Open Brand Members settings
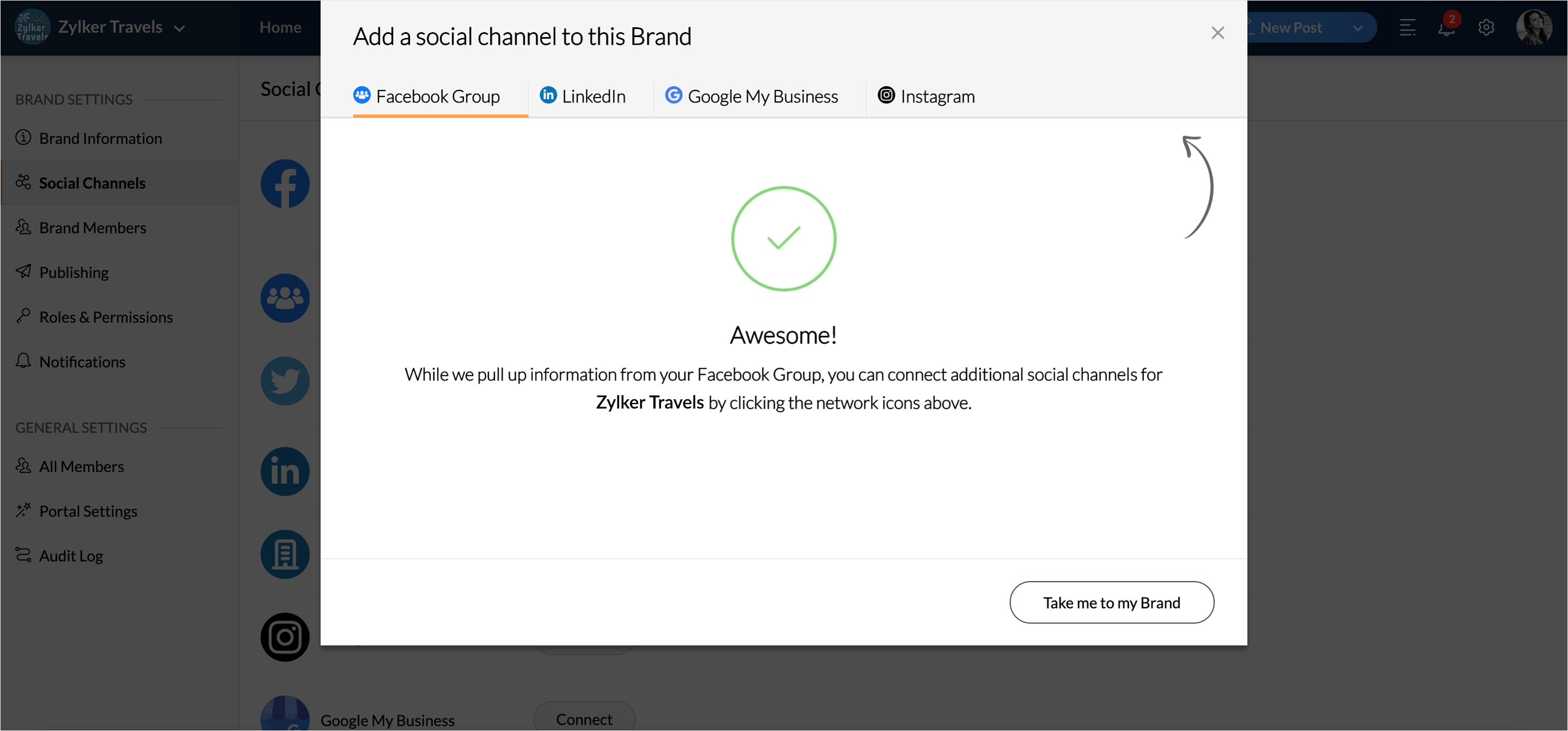 pyautogui.click(x=93, y=228)
